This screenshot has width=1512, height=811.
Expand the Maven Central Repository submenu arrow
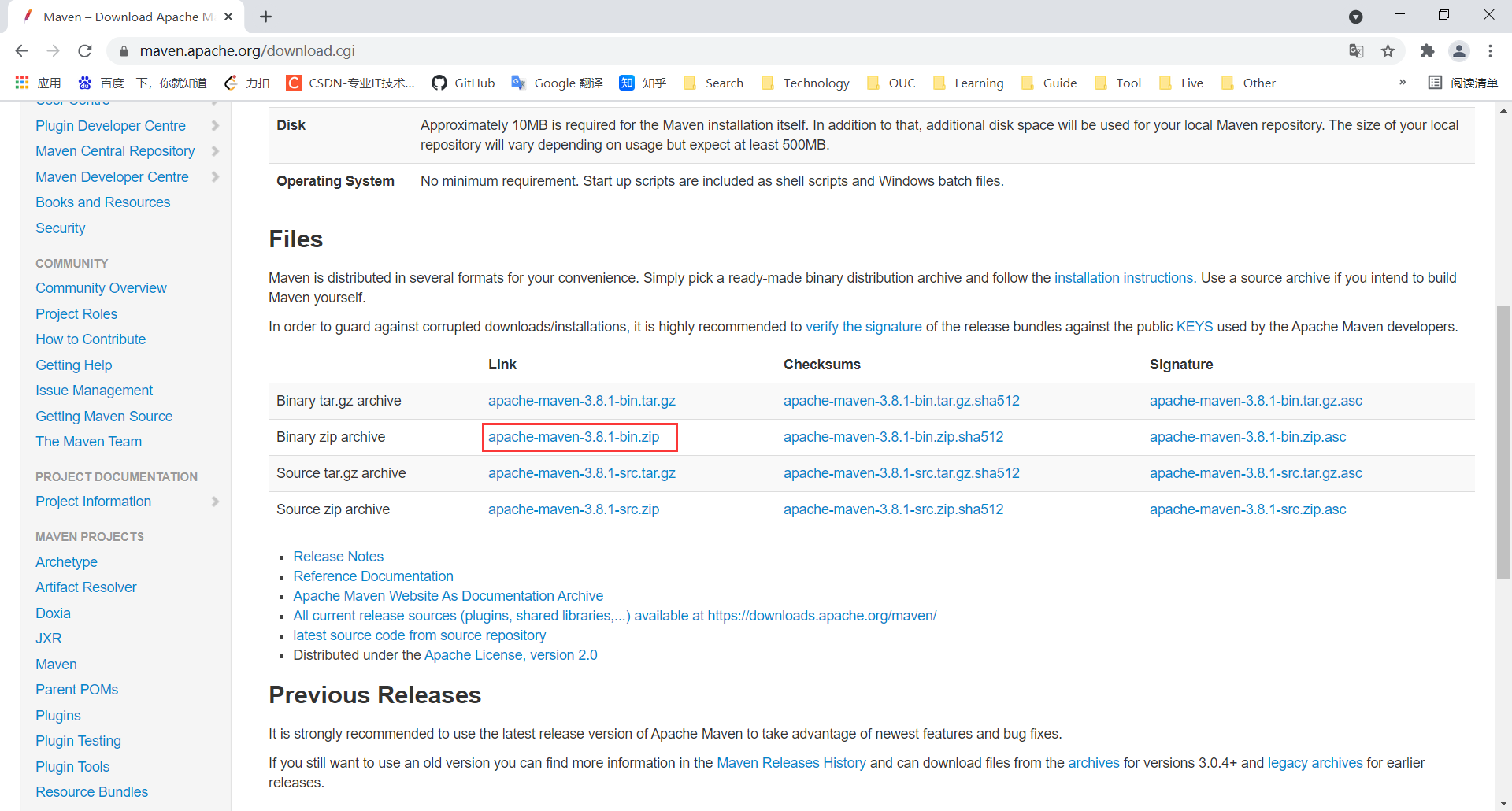click(x=215, y=151)
